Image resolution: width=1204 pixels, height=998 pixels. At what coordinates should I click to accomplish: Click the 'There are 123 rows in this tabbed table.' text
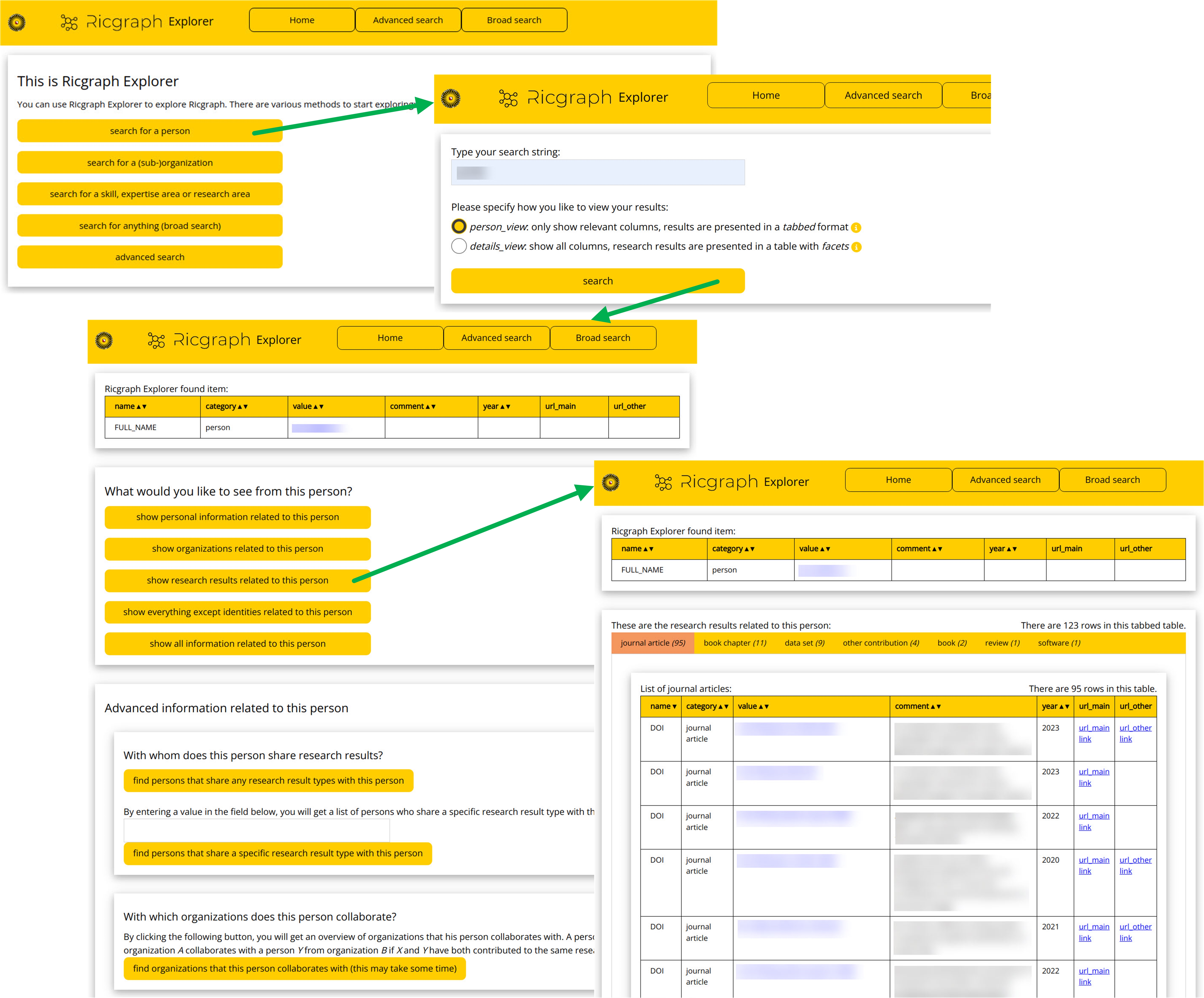coord(1103,625)
